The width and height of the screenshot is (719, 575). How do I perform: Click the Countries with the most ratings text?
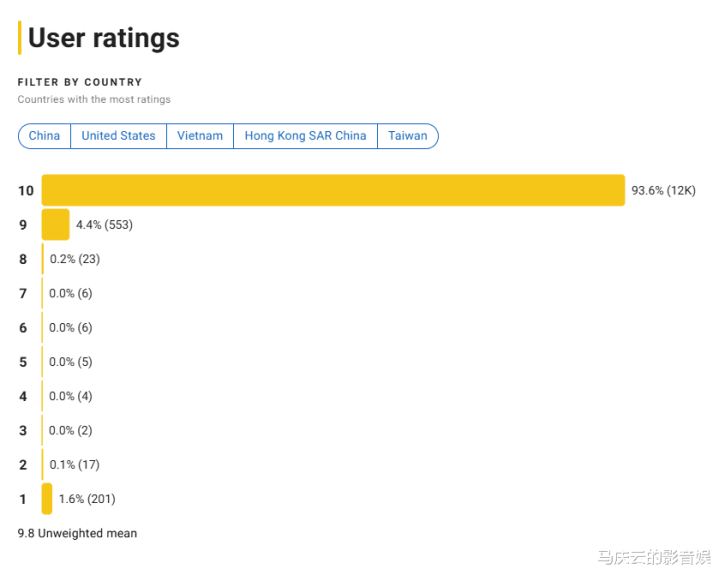pyautogui.click(x=94, y=100)
